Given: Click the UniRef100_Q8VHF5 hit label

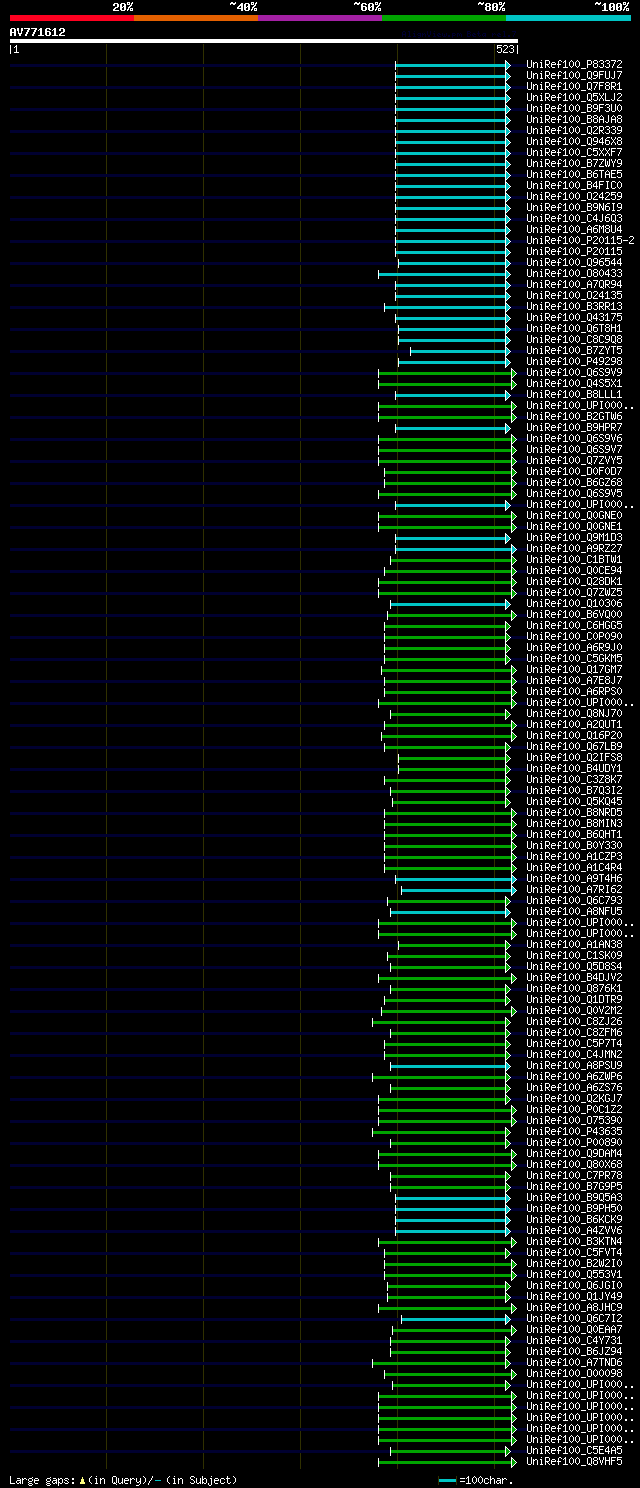Looking at the screenshot, I should (574, 1461).
